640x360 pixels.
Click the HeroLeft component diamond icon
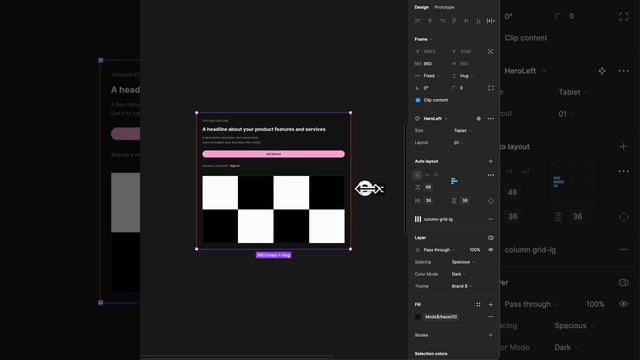417,118
